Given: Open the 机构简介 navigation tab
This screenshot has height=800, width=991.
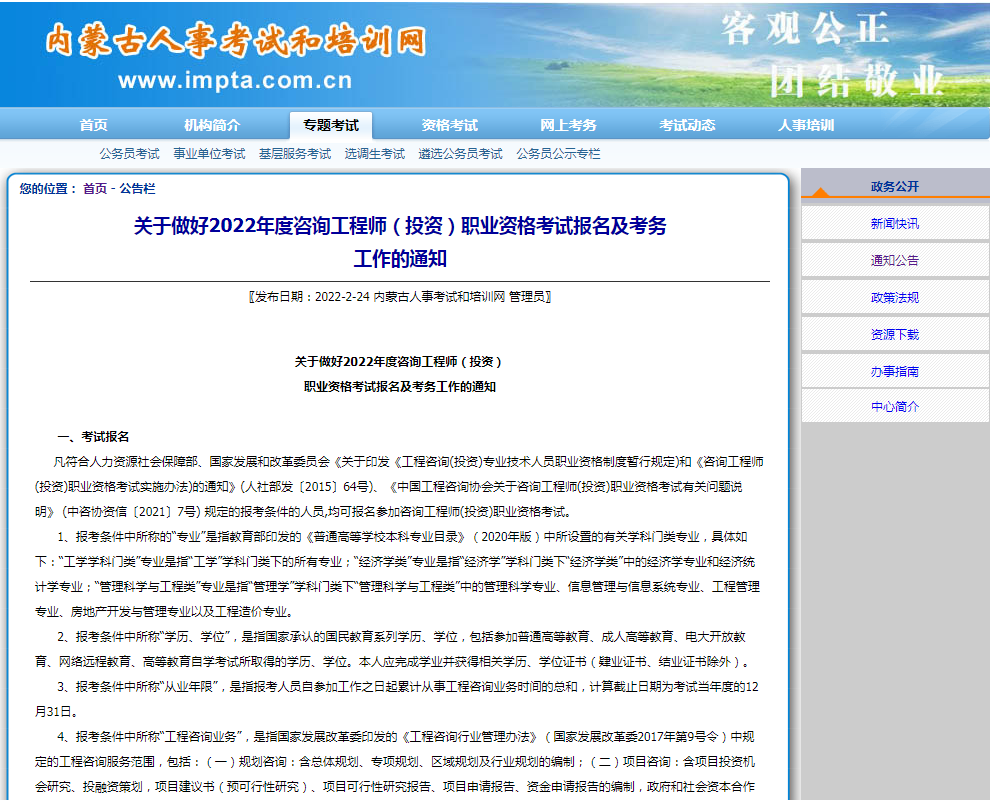Looking at the screenshot, I should point(212,125).
